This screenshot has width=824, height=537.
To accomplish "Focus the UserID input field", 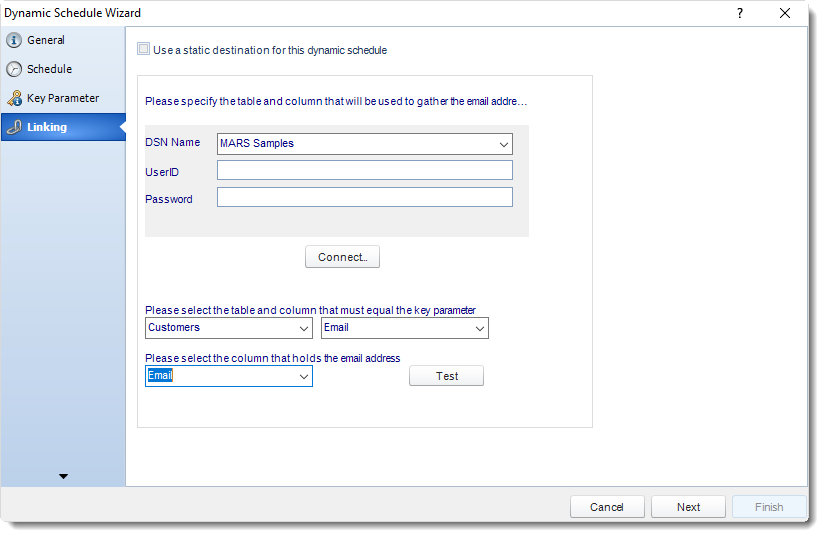I will (365, 170).
